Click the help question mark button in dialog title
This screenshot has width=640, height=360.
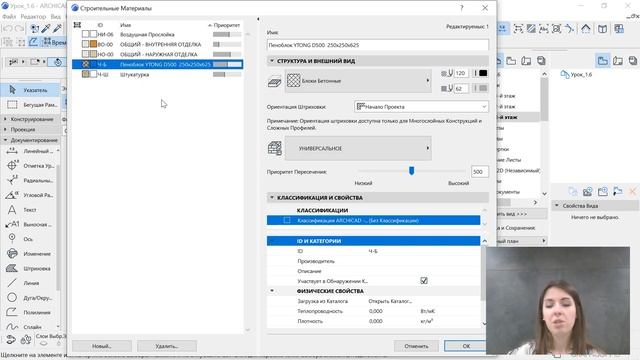coord(462,8)
